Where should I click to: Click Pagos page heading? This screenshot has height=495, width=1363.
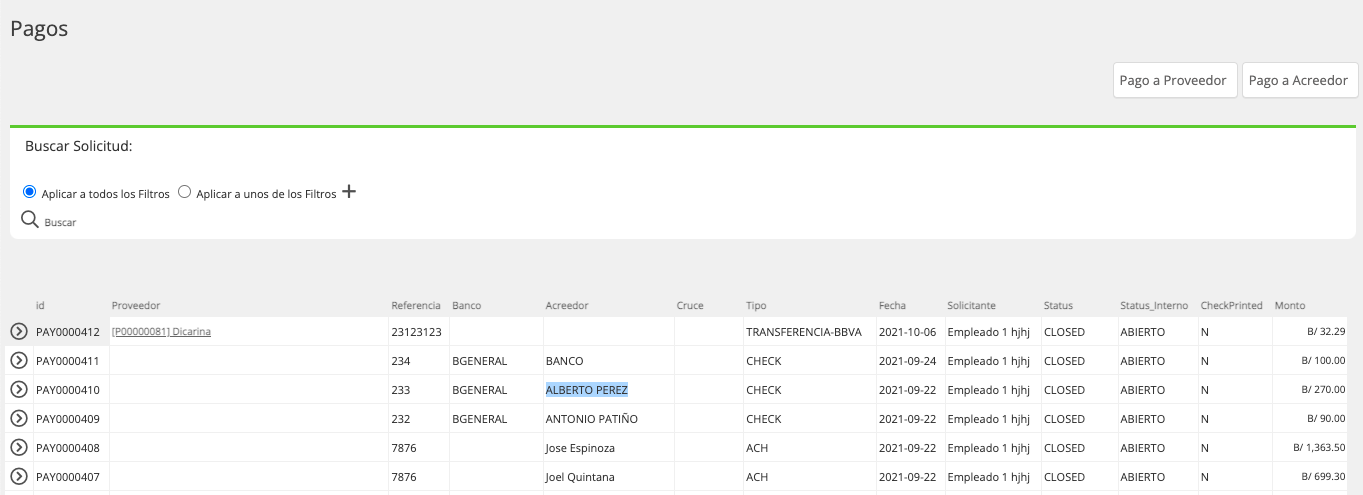coord(39,29)
